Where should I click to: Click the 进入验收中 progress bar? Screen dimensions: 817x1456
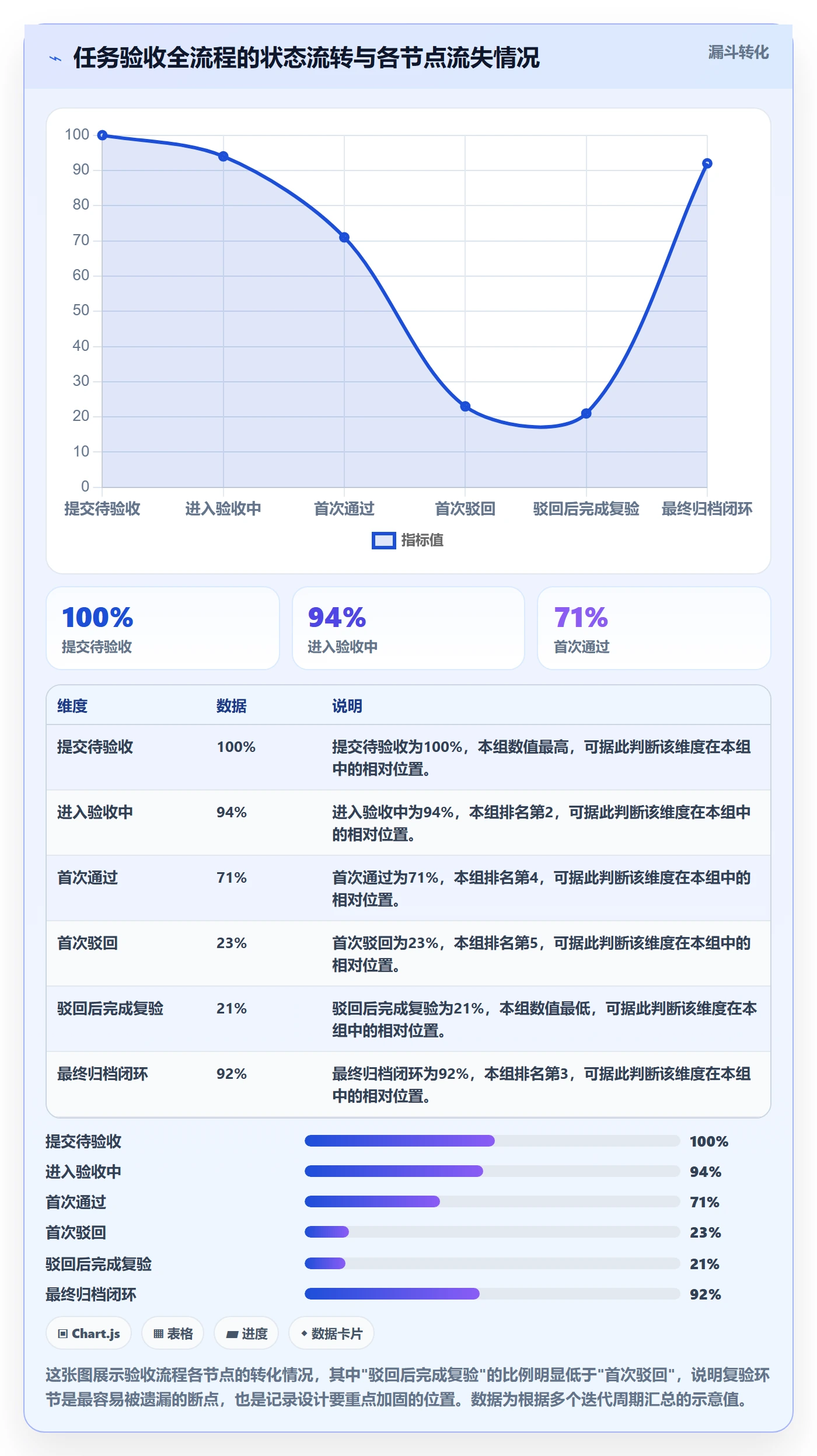[492, 1171]
